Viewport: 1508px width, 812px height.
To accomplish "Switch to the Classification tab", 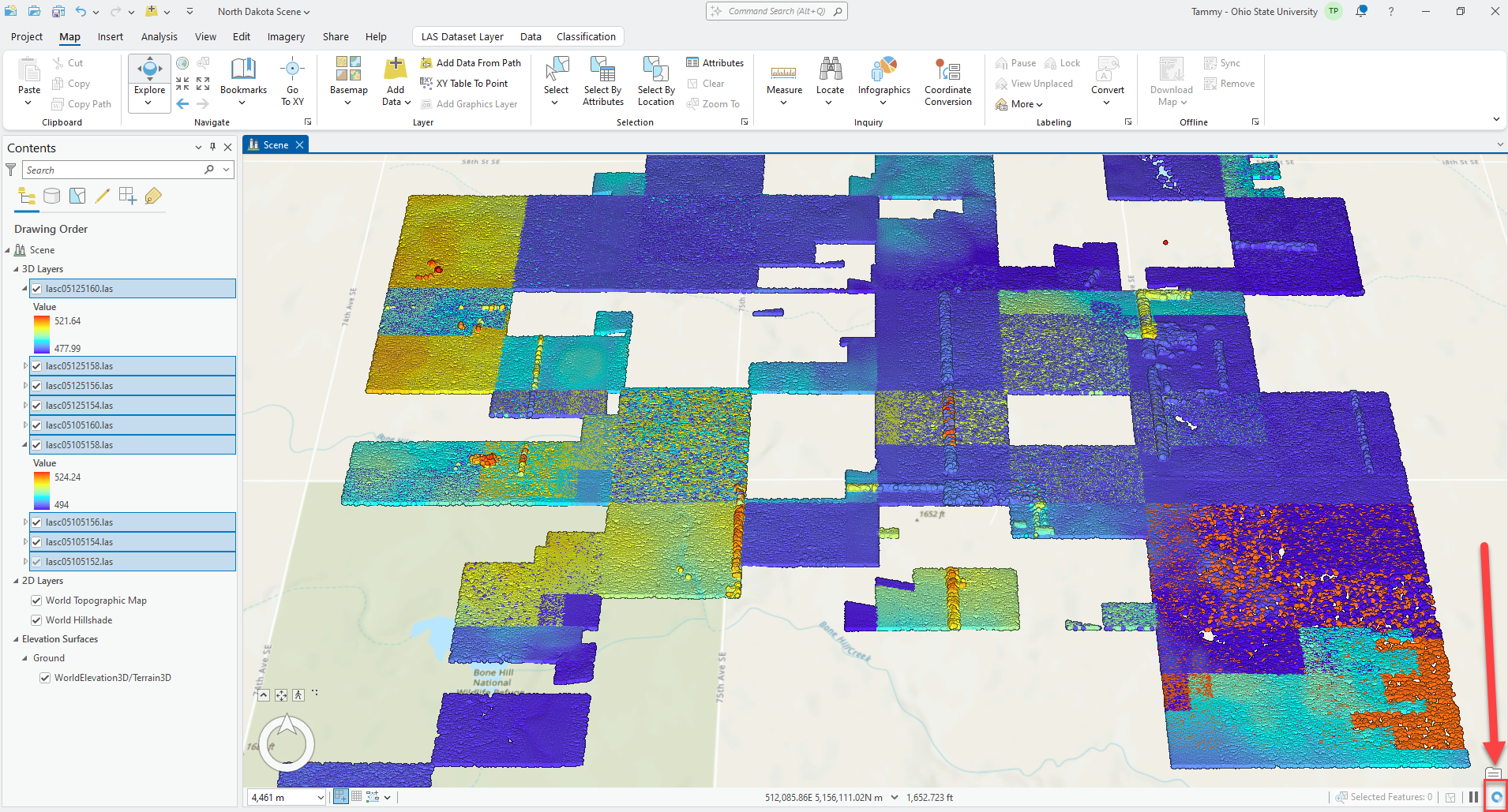I will pos(585,37).
